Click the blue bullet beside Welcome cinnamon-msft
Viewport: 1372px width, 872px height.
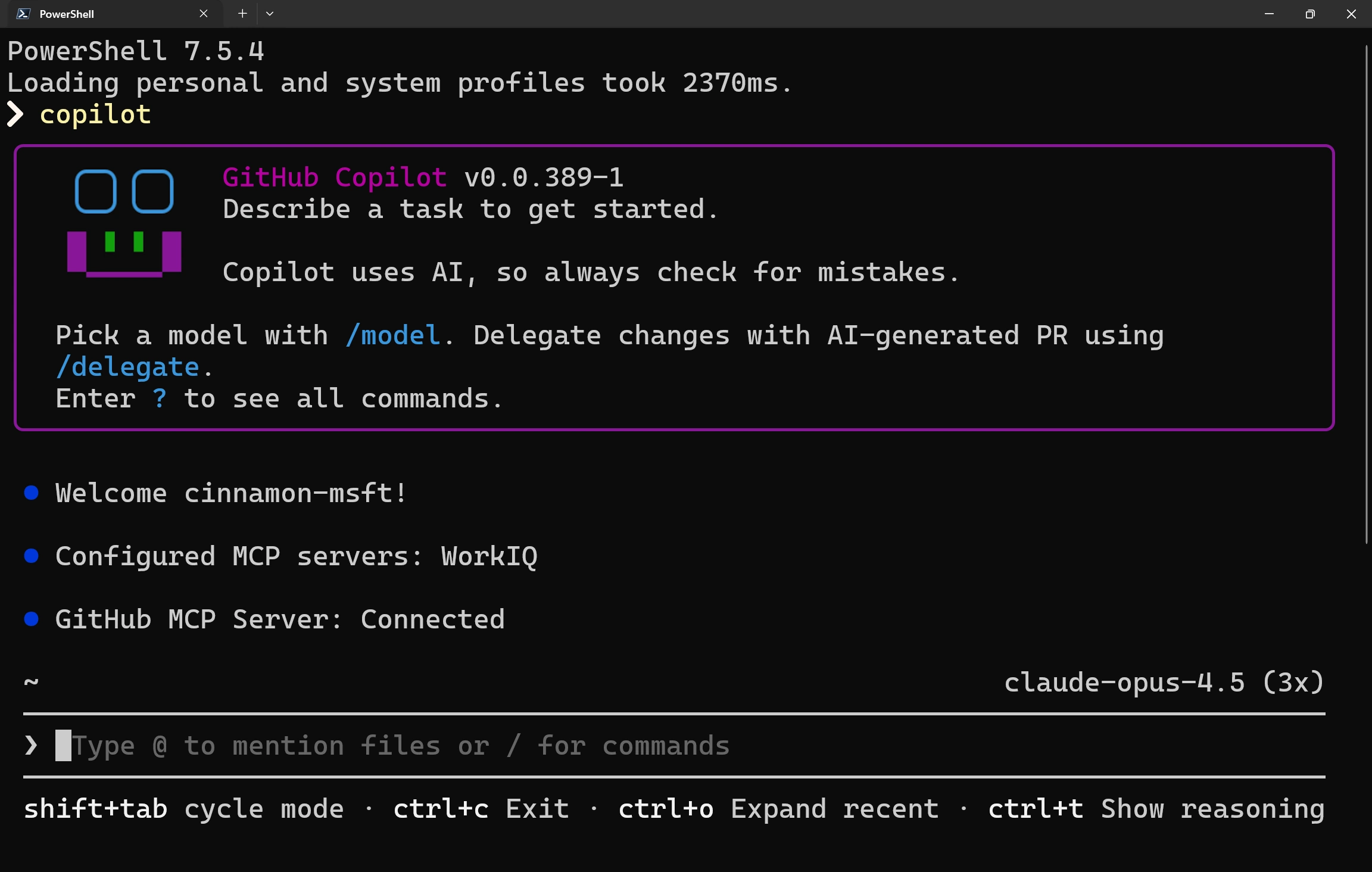point(32,492)
